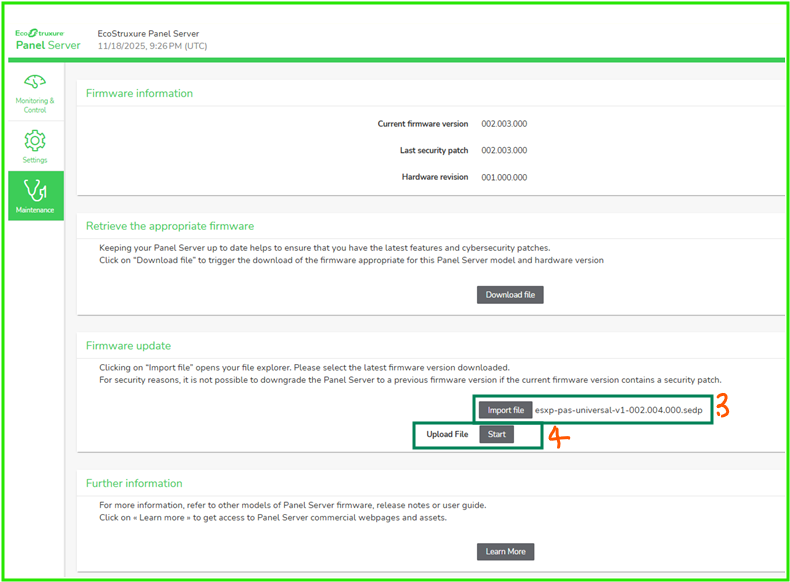Screen dimensions: 790x582
Task: Click the sentence starting Keeping your Panel Server
Action: [324, 248]
